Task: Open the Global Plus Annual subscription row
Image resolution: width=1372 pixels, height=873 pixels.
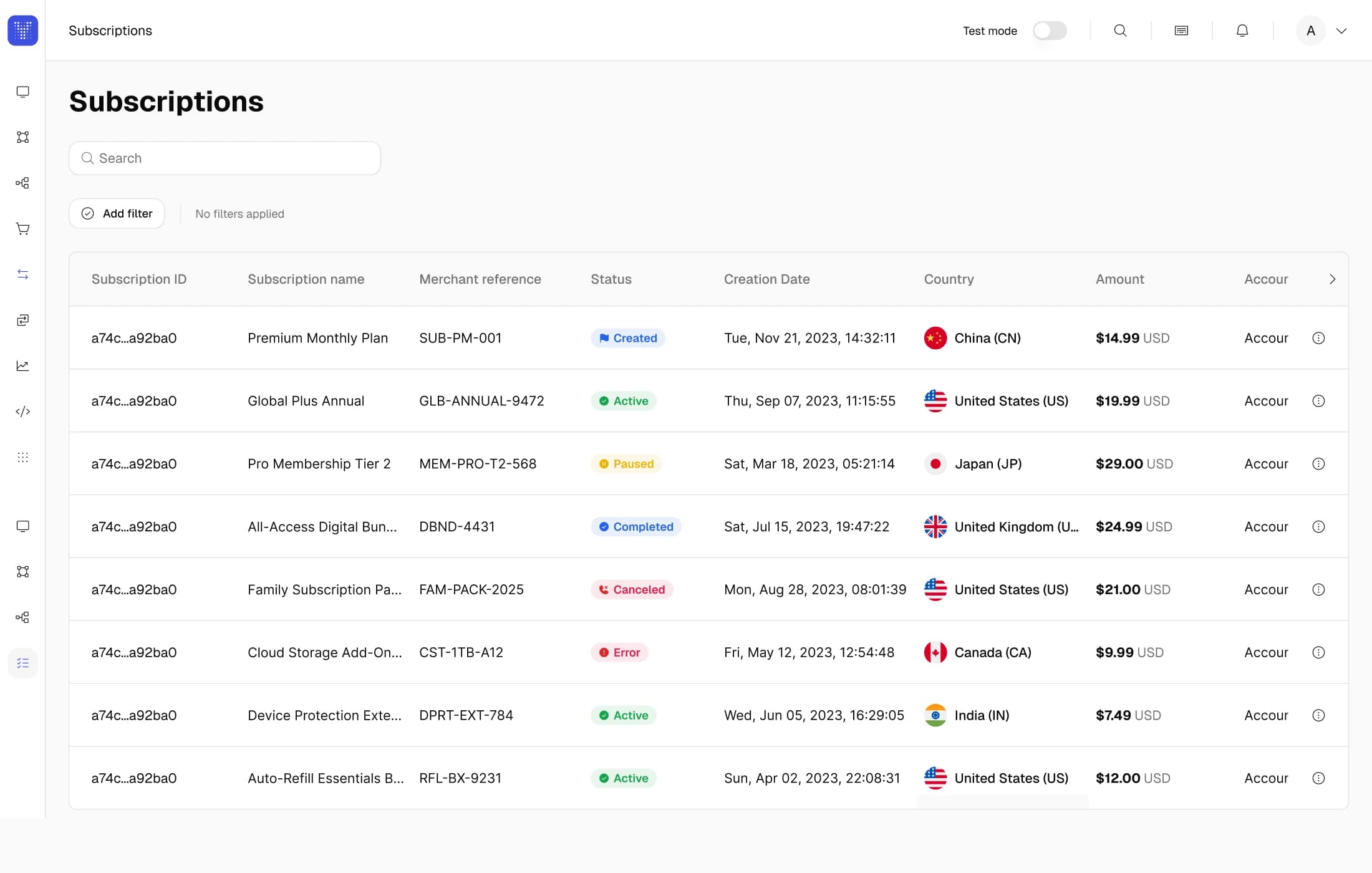Action: tap(708, 401)
